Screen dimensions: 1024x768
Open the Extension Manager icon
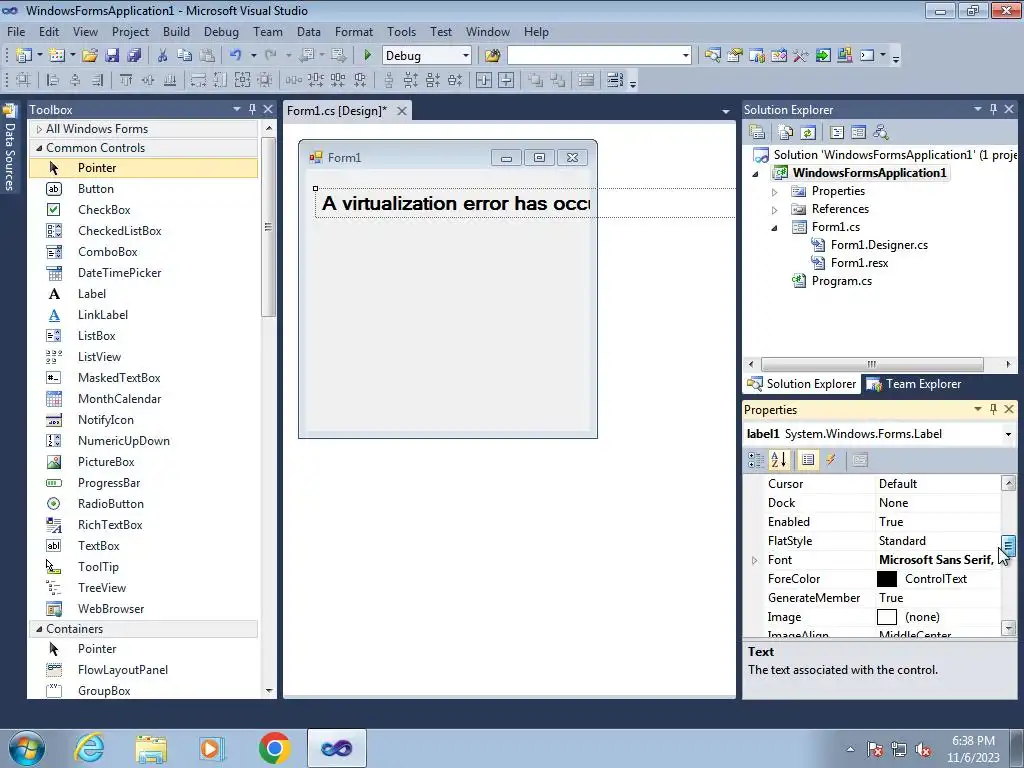click(844, 56)
